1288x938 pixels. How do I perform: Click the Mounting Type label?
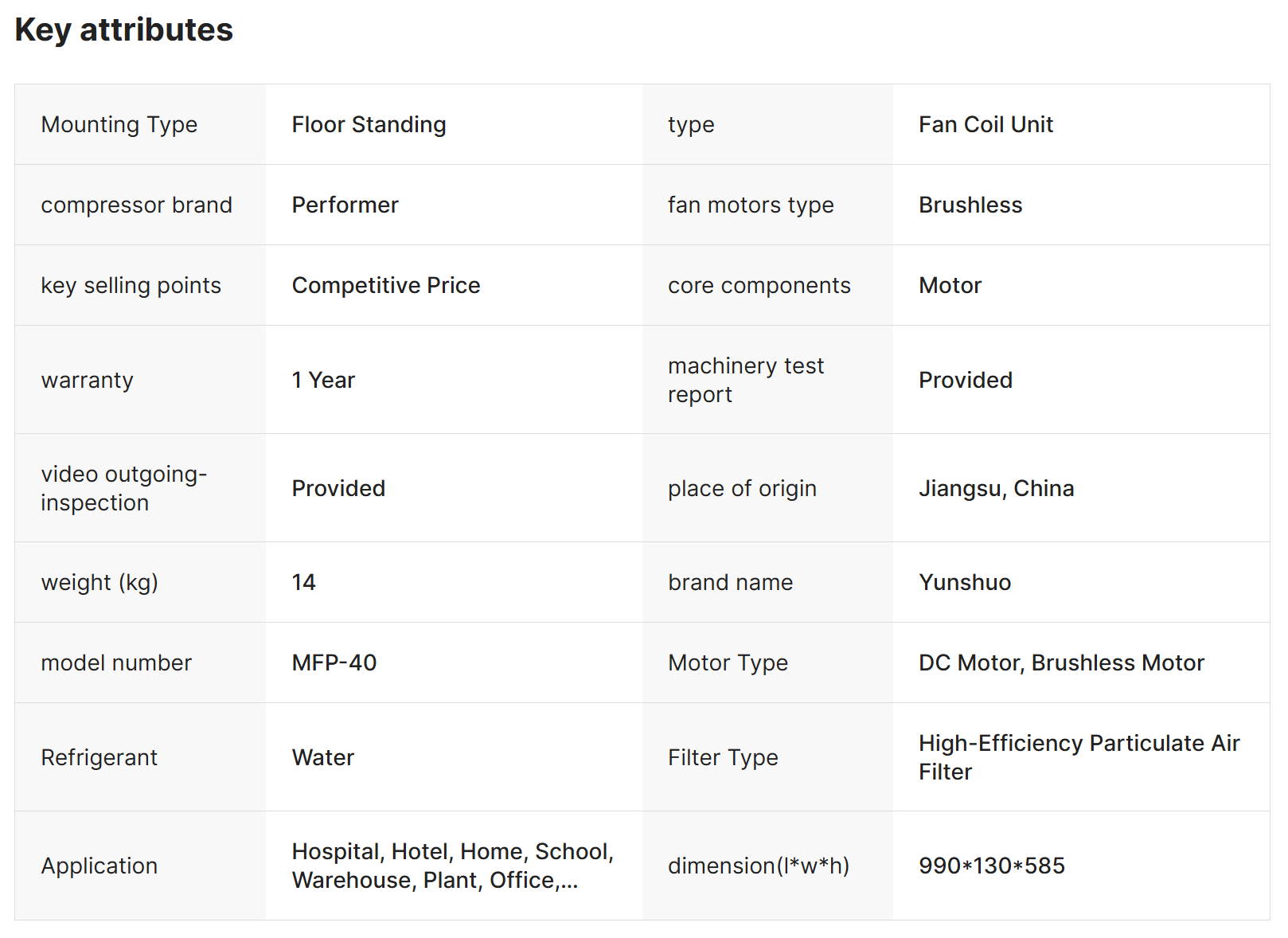click(119, 125)
